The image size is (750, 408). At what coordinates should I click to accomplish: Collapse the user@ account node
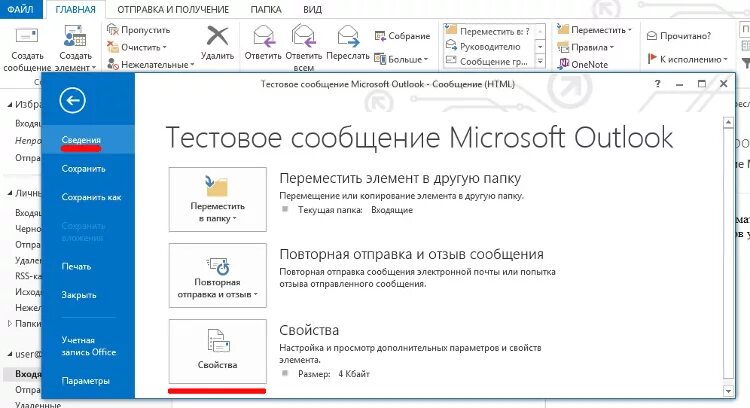coord(10,354)
